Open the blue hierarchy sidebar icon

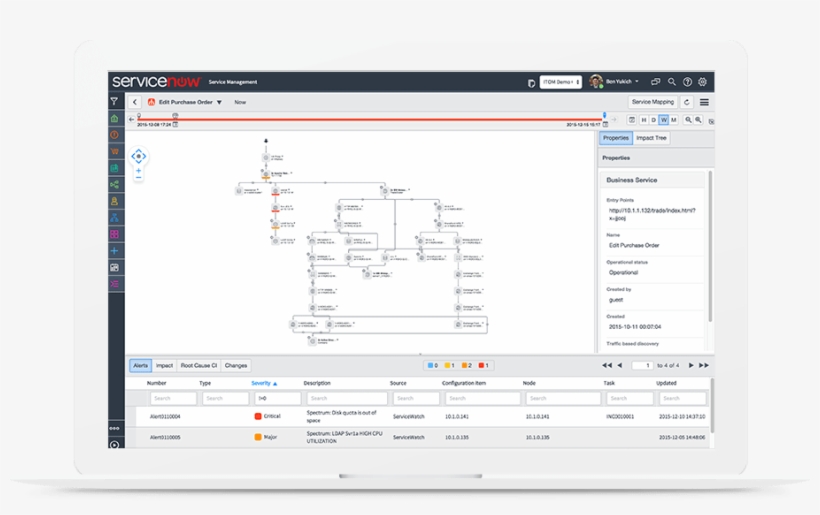(x=114, y=218)
